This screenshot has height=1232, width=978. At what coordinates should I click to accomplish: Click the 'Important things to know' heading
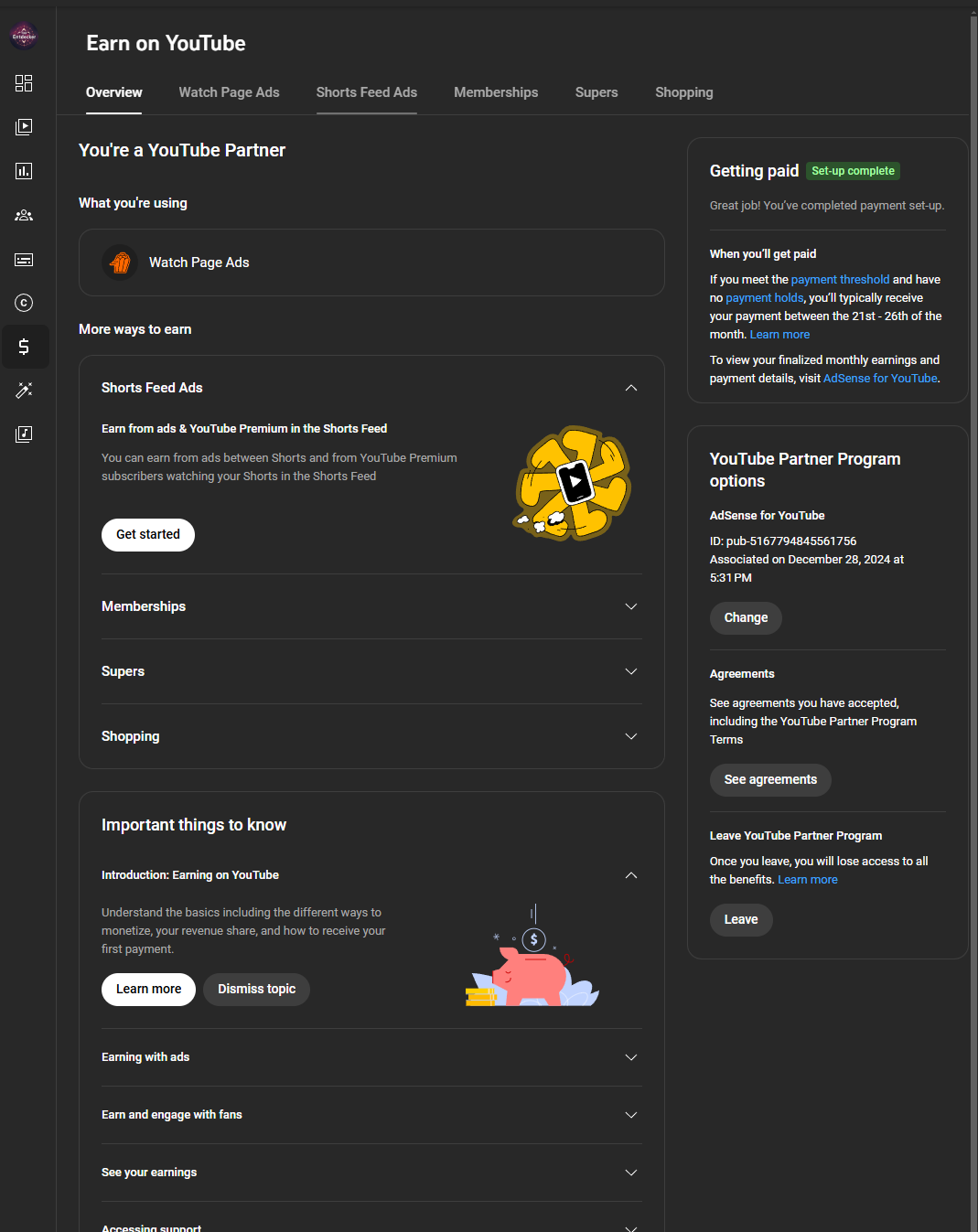194,825
